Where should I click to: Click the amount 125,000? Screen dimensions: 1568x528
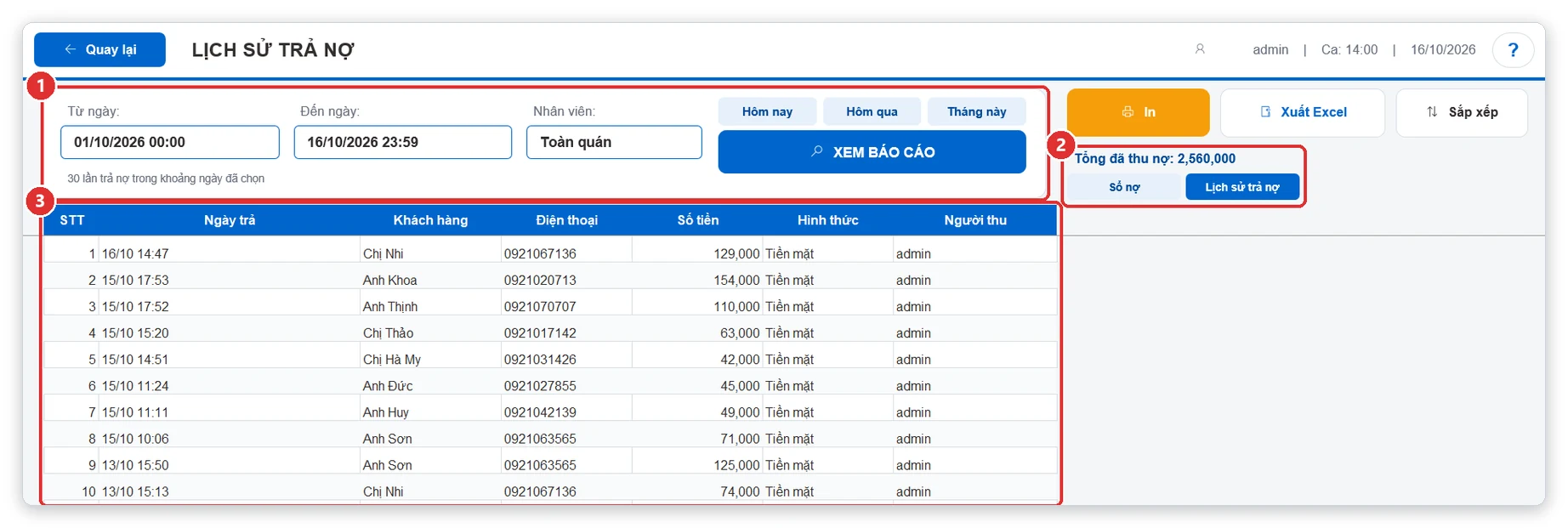736,465
